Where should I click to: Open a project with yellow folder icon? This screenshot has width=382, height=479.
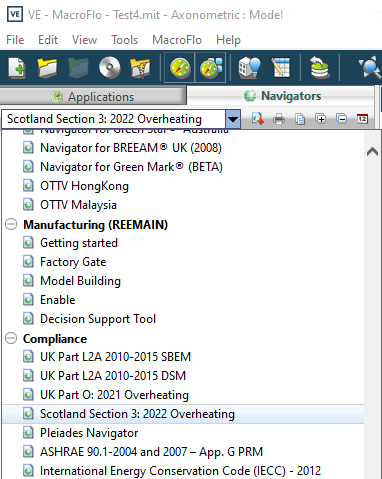[47, 68]
